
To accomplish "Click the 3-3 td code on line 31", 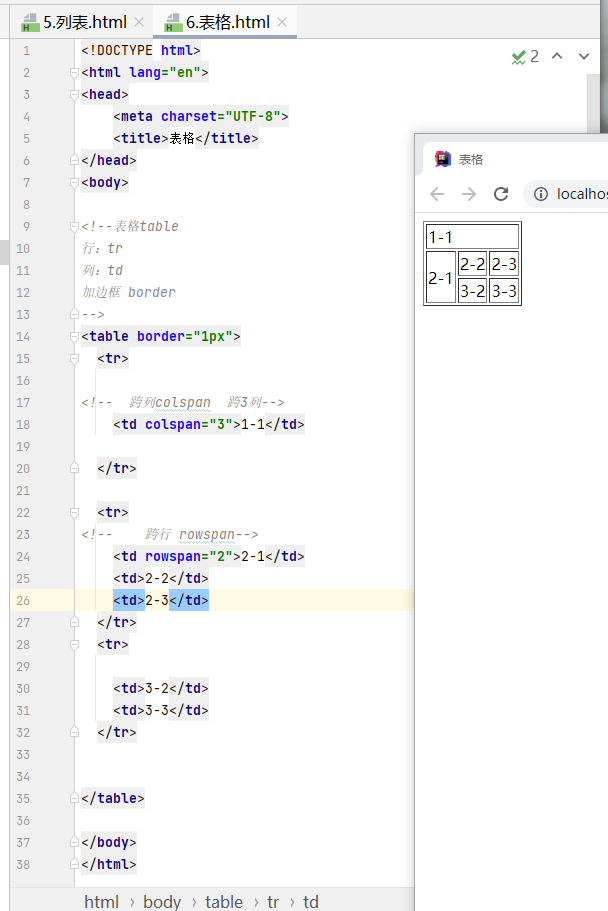I will (161, 711).
